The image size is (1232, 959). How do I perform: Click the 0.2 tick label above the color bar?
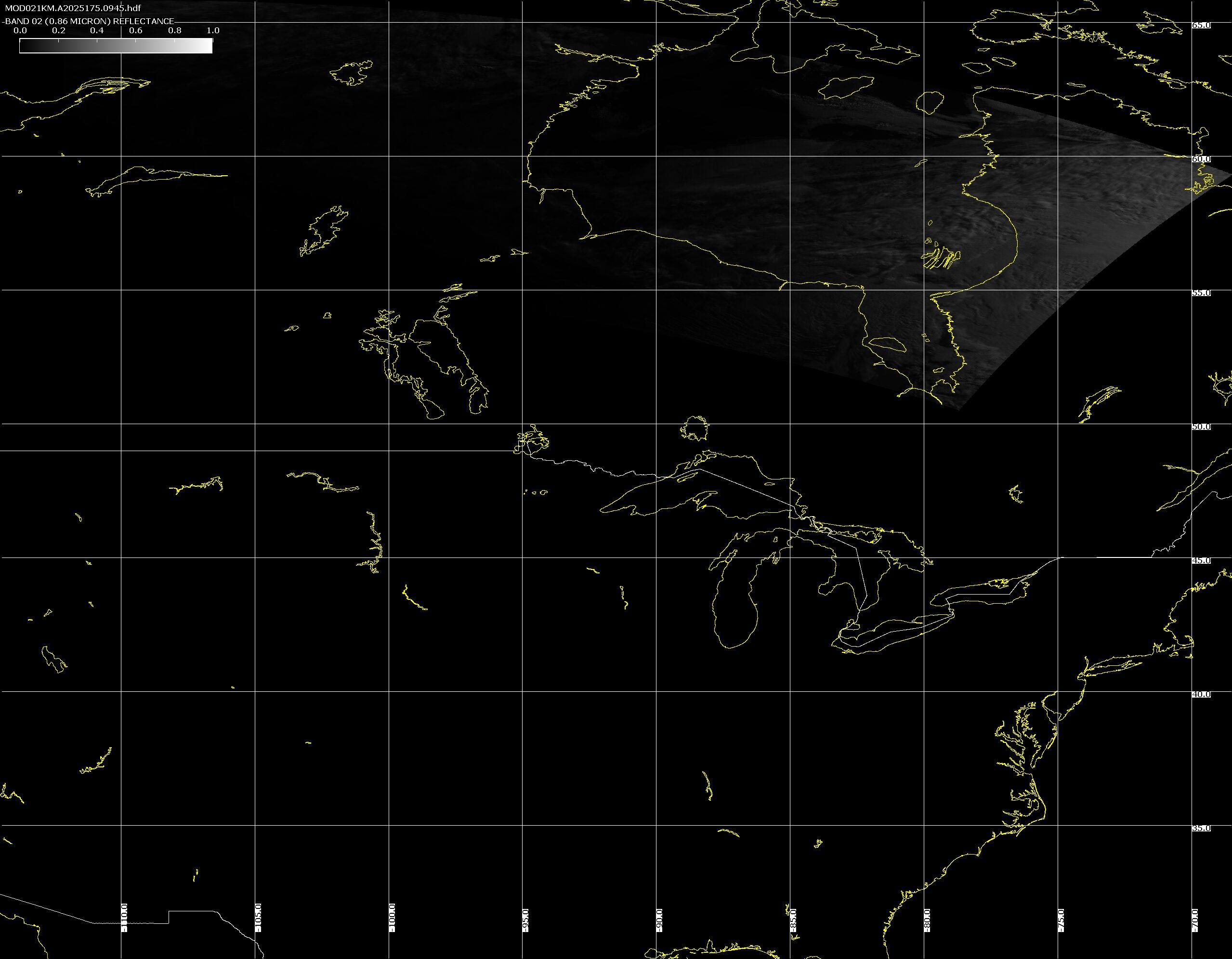[x=59, y=30]
